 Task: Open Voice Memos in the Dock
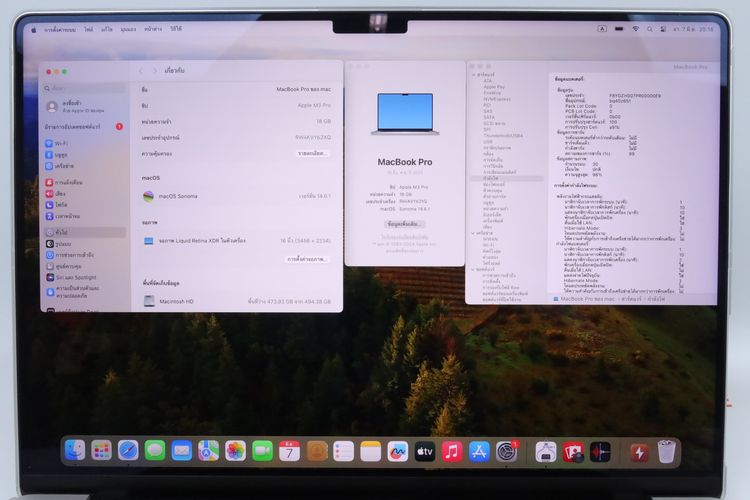[x=600, y=451]
